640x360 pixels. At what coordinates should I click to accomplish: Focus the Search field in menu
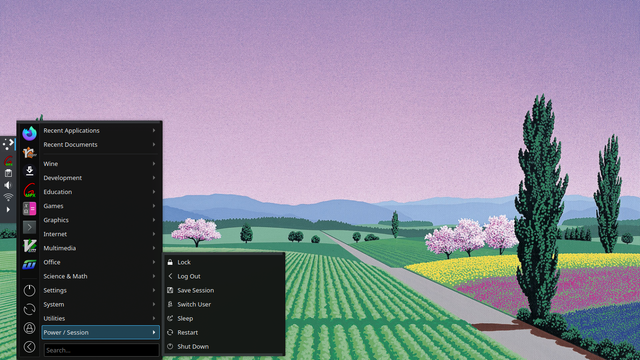(101, 350)
